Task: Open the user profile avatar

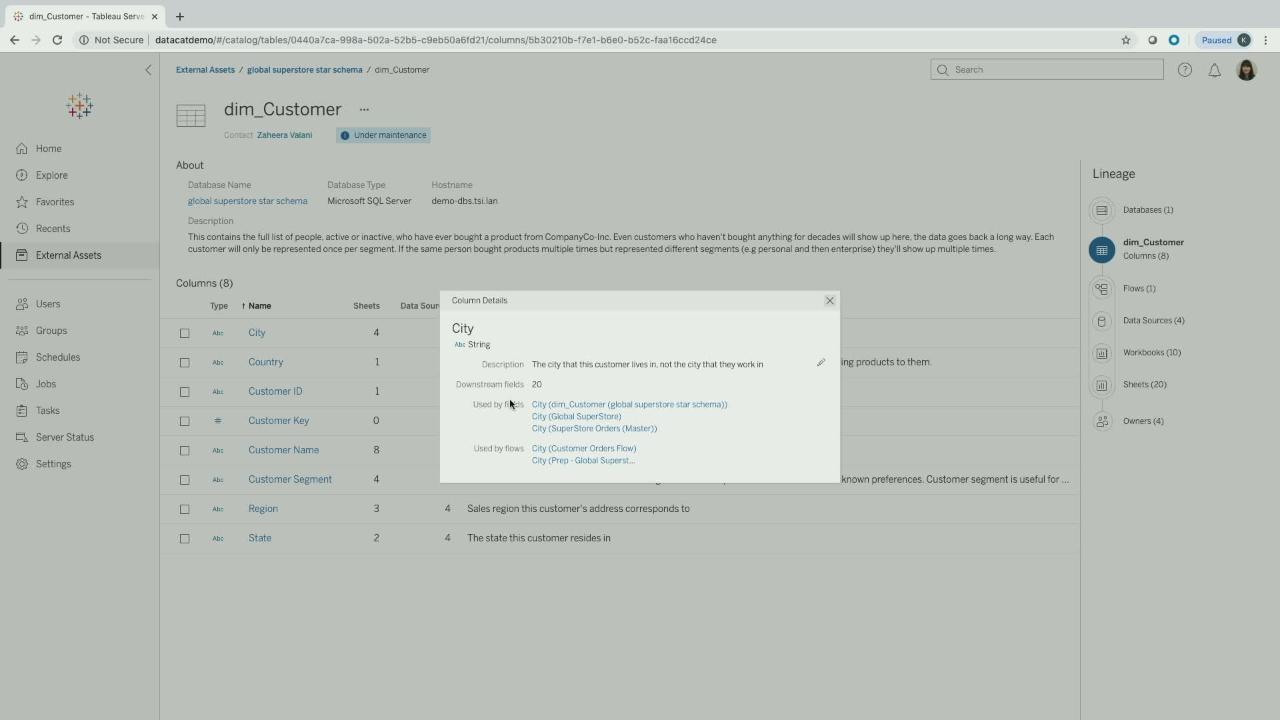Action: click(x=1246, y=70)
